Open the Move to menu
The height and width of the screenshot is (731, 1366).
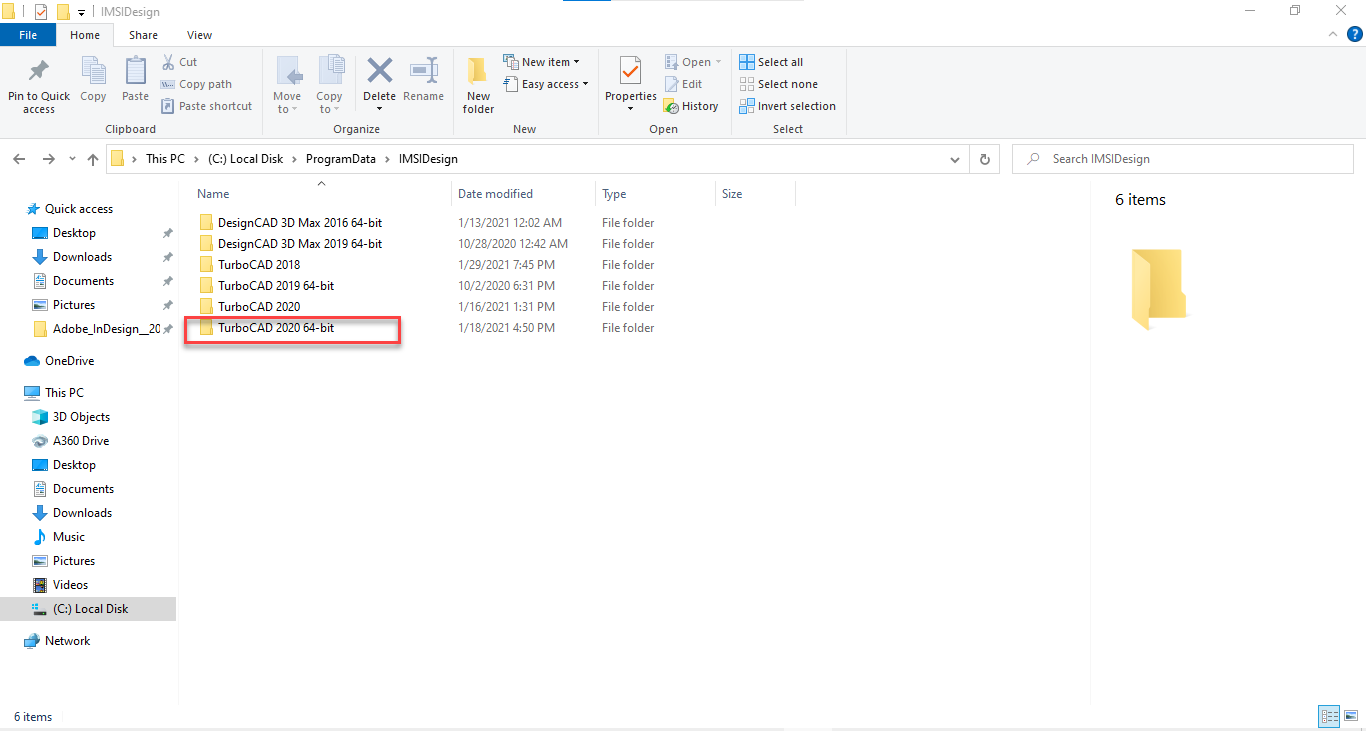pos(287,84)
